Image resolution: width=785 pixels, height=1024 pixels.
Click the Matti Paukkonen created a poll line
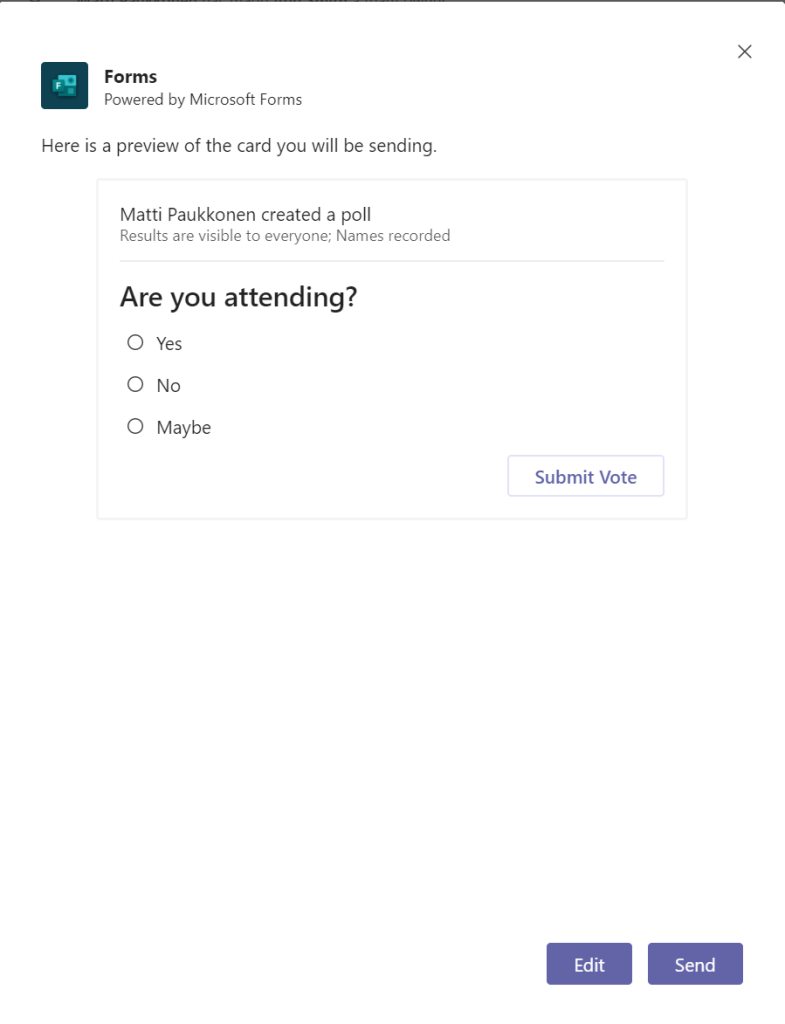(245, 214)
